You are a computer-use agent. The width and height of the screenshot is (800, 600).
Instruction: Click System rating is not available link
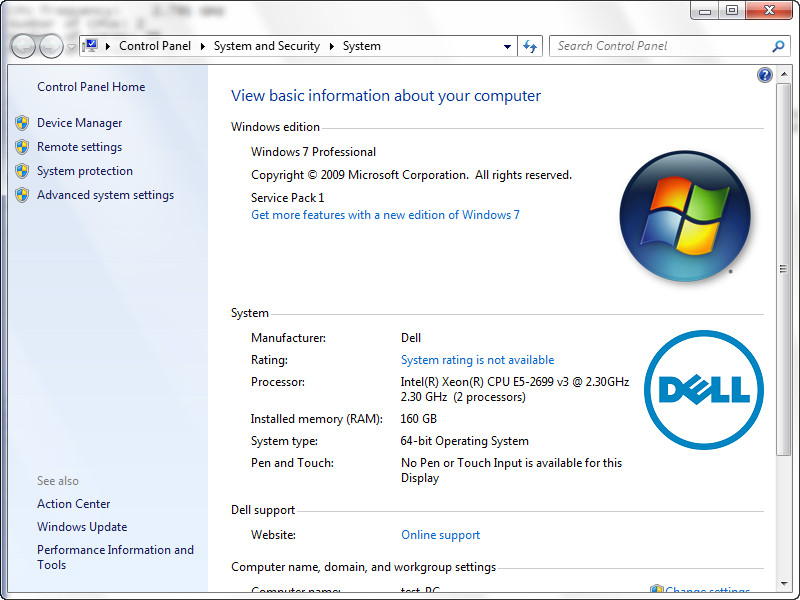[478, 360]
